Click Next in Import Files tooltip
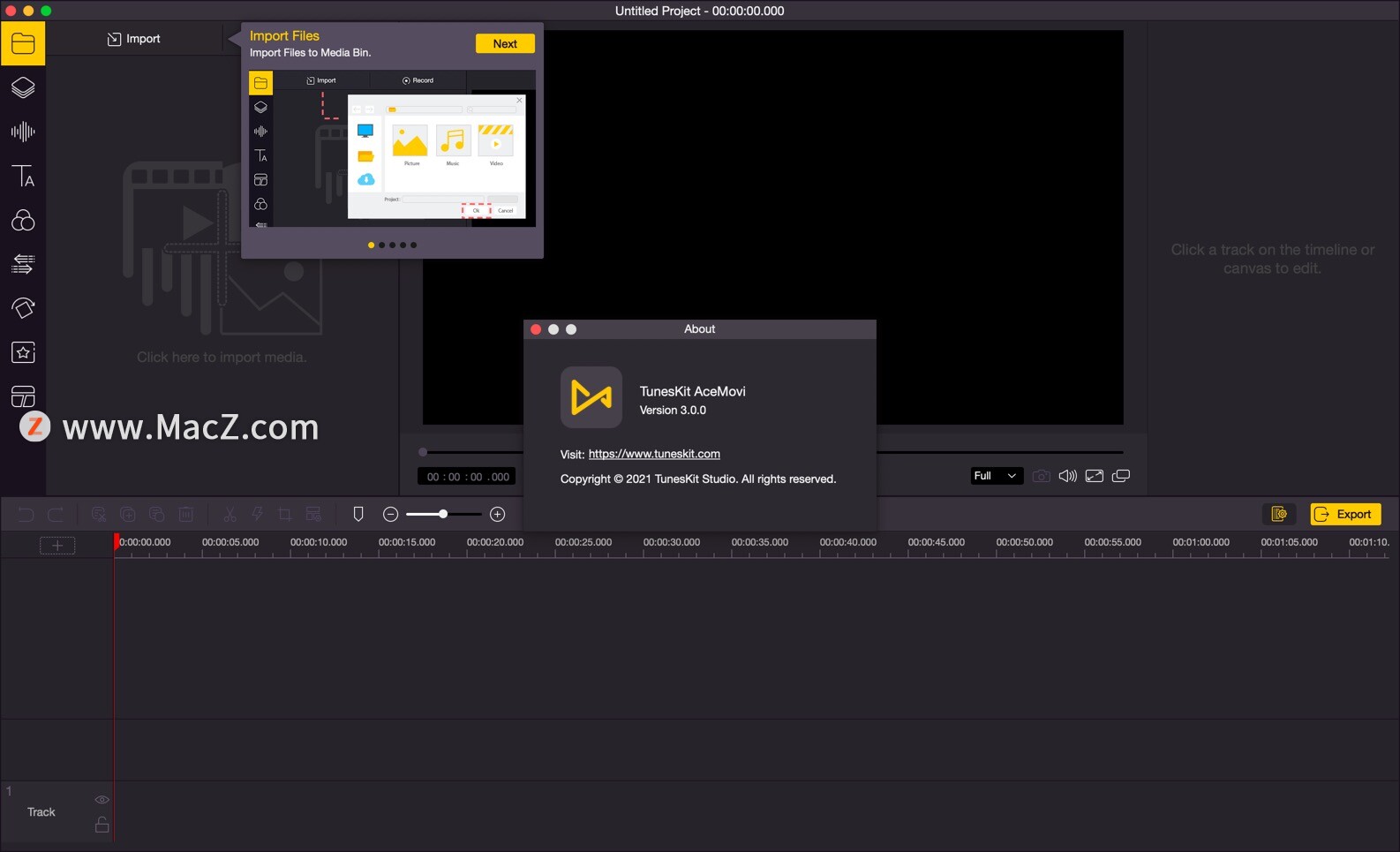Image resolution: width=1400 pixels, height=852 pixels. [x=505, y=44]
